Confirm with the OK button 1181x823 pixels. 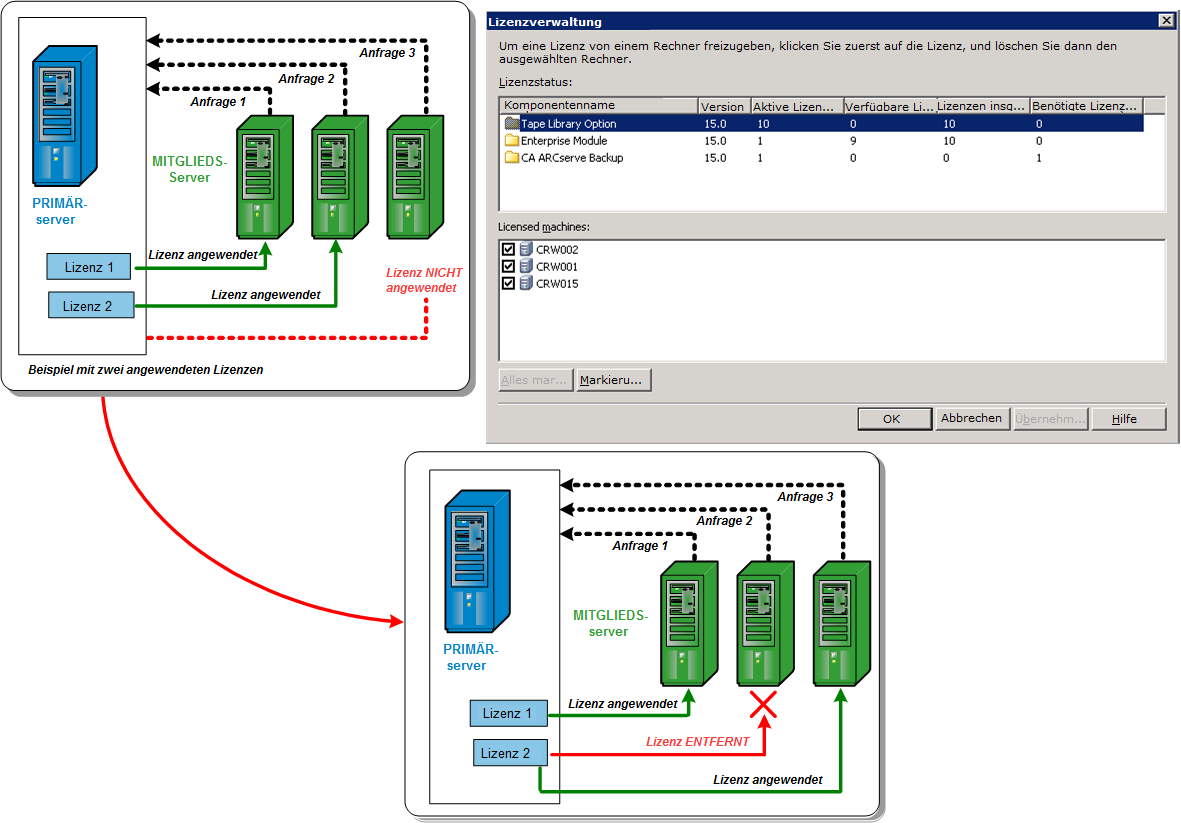click(x=894, y=419)
